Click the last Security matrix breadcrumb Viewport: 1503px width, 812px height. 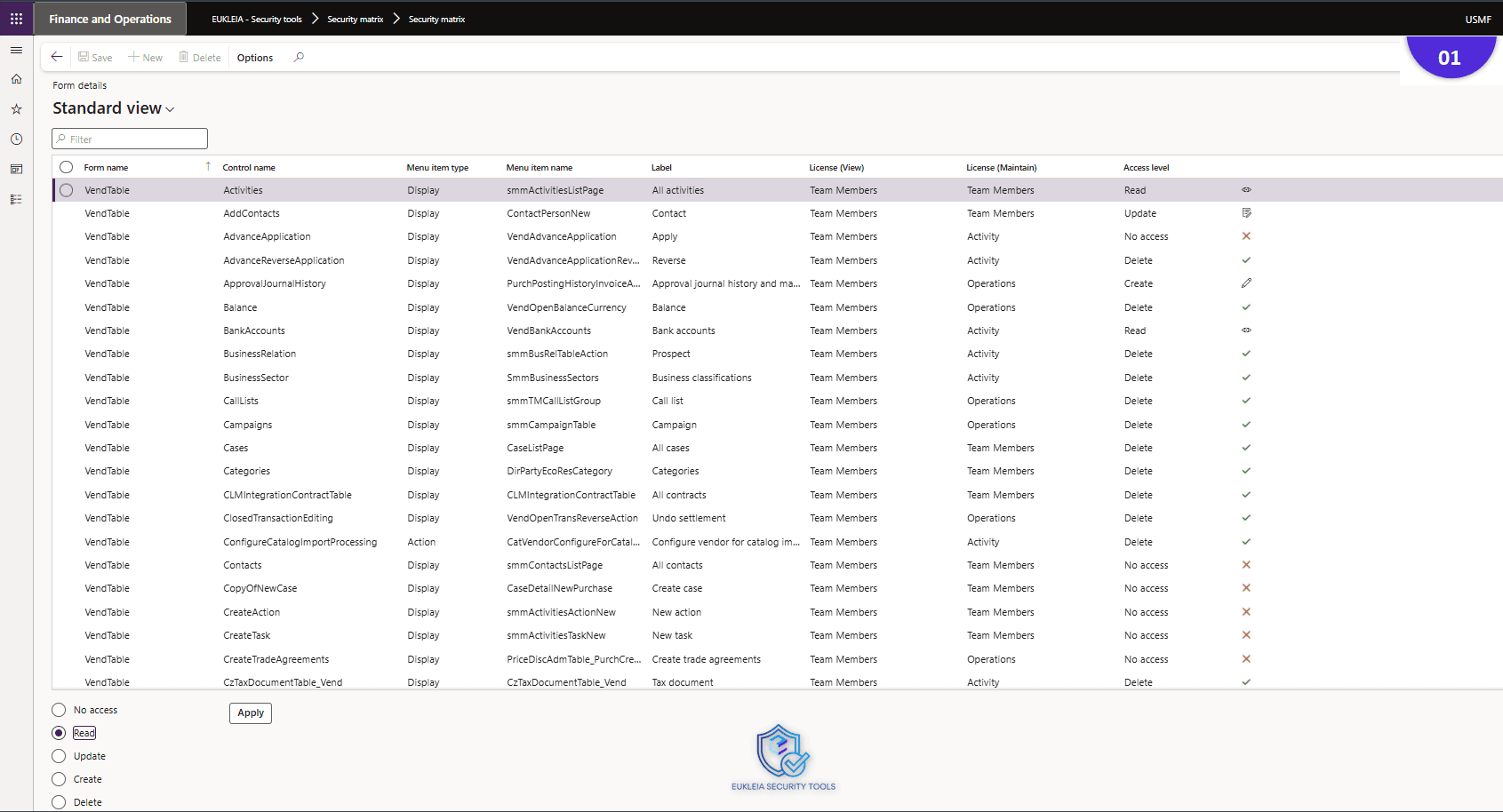click(436, 19)
